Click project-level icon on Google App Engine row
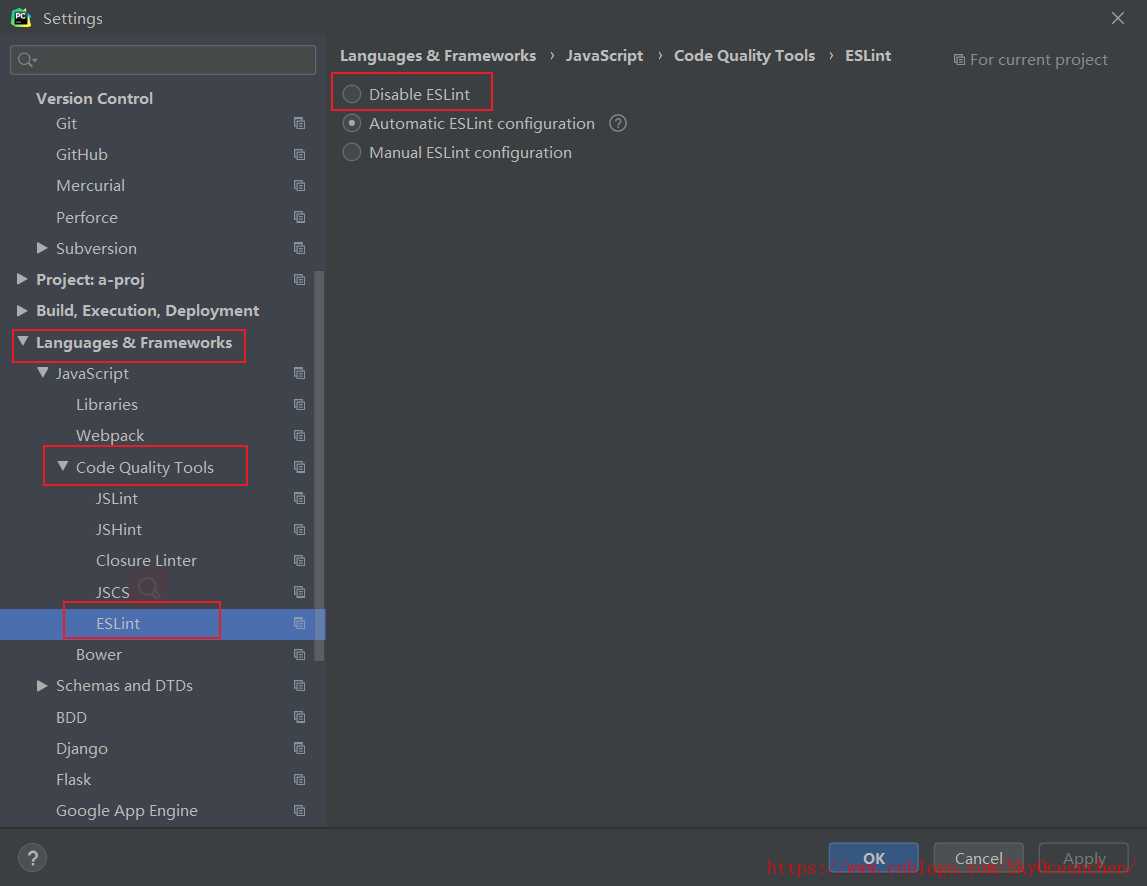1147x886 pixels. (x=299, y=811)
